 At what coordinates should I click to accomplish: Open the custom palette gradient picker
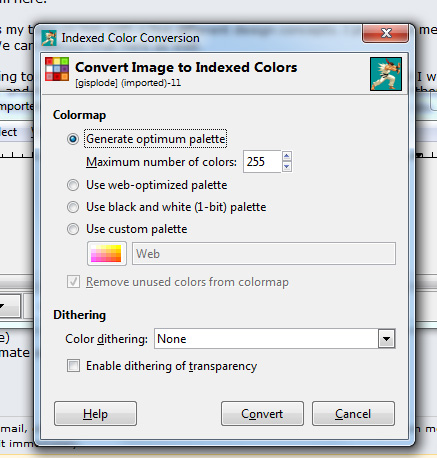click(x=107, y=254)
